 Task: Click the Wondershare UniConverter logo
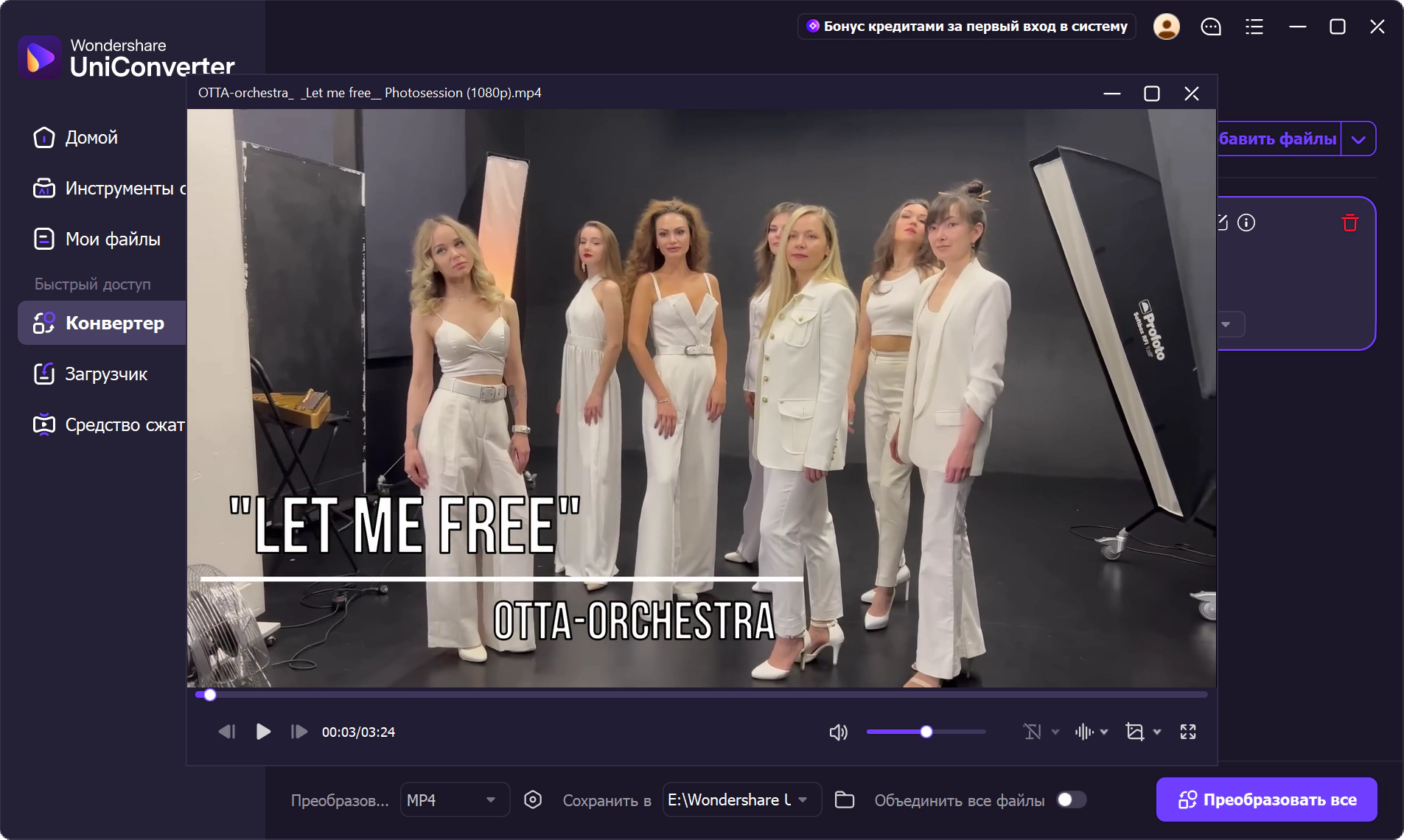[126, 57]
